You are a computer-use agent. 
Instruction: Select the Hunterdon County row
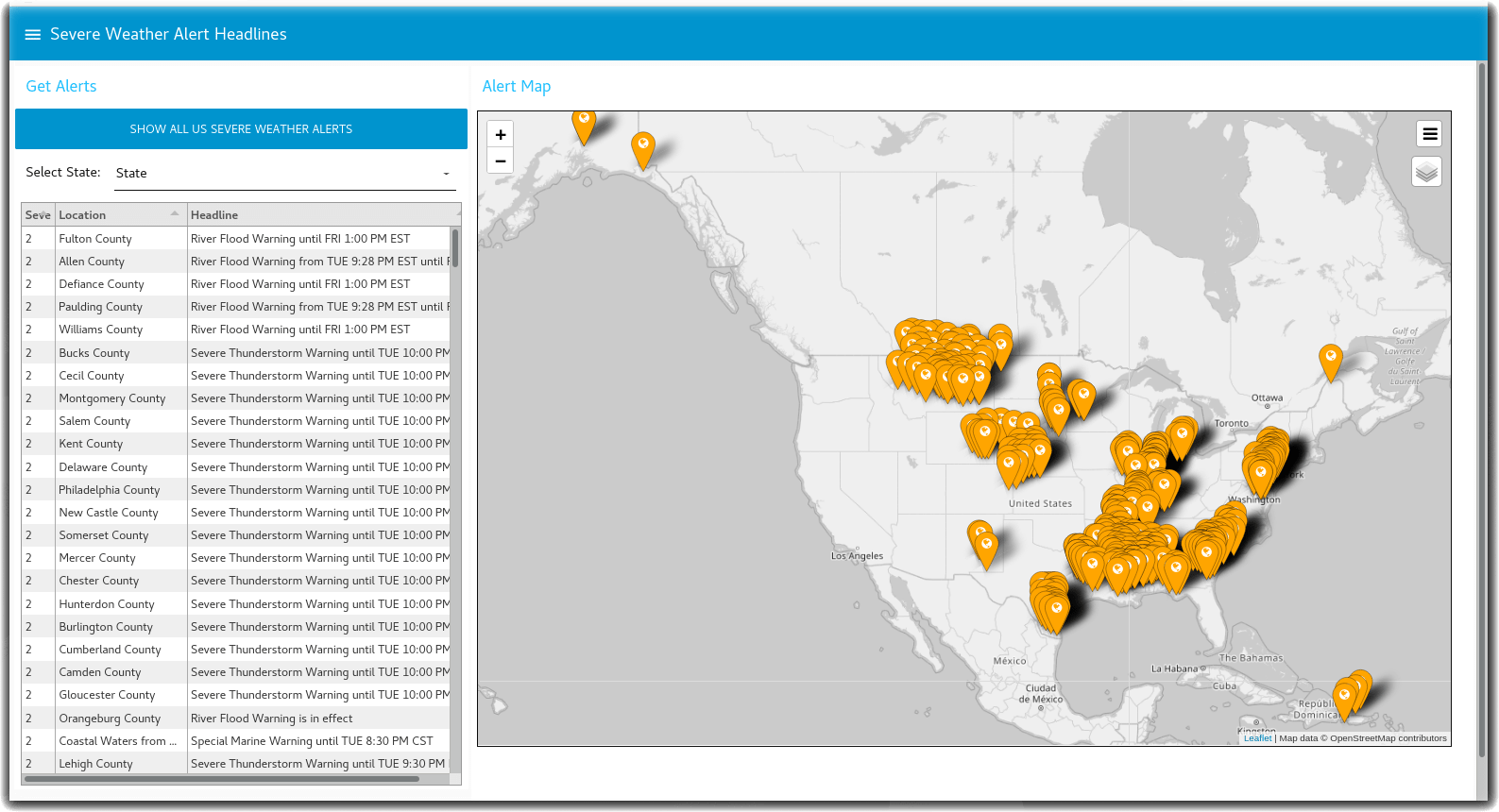tap(236, 604)
